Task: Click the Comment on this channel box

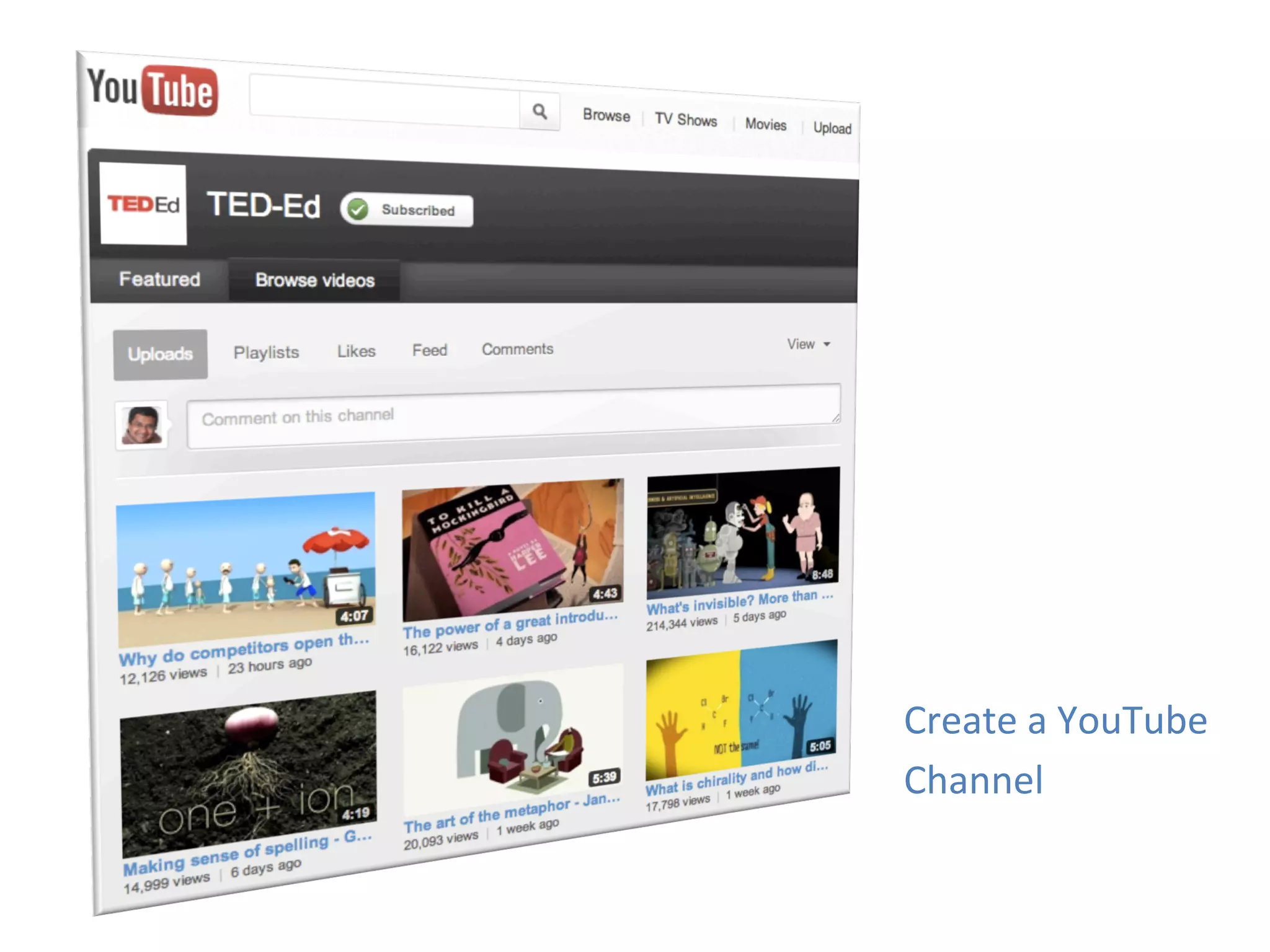Action: click(x=513, y=416)
